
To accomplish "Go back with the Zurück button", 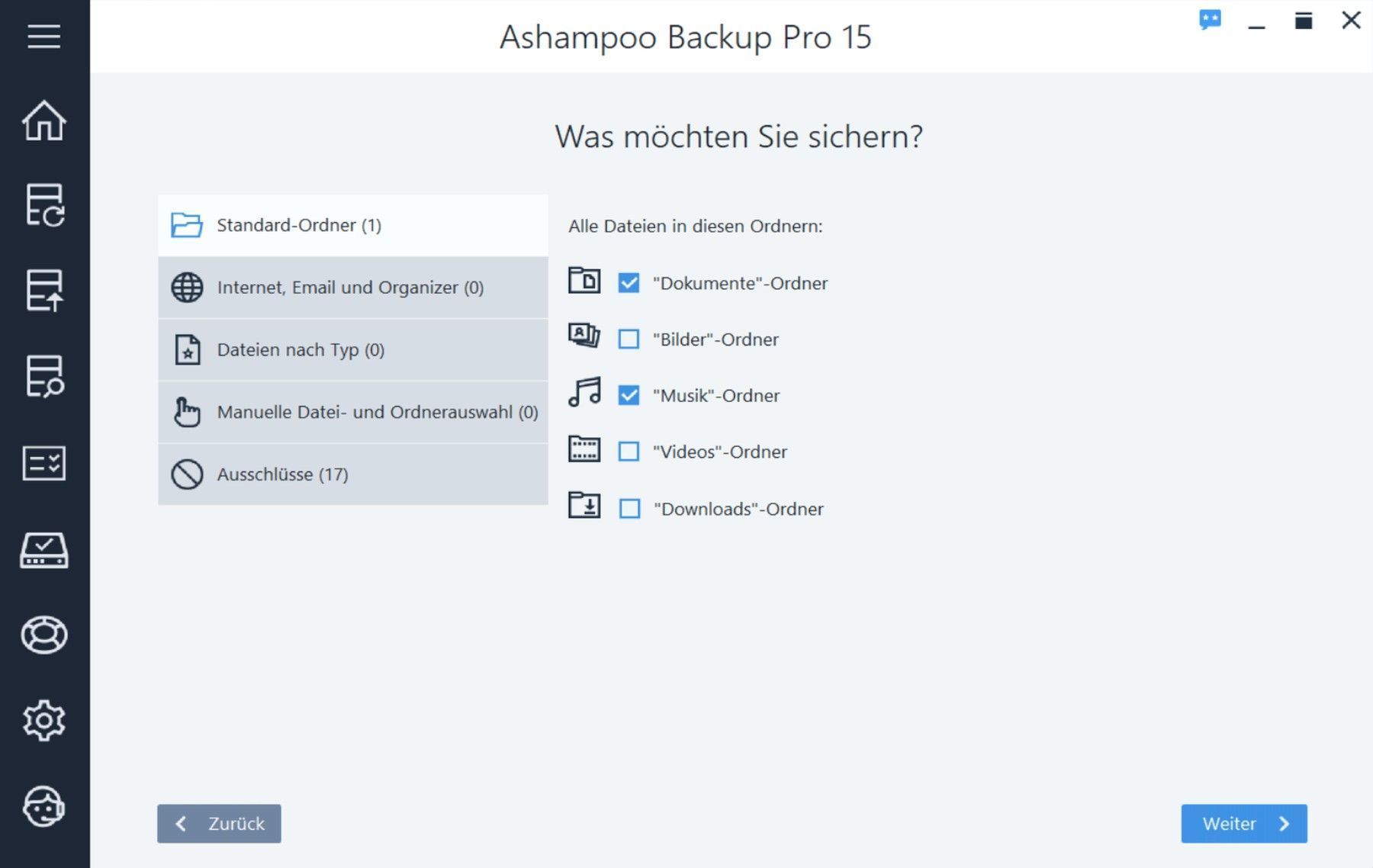I will click(x=219, y=824).
